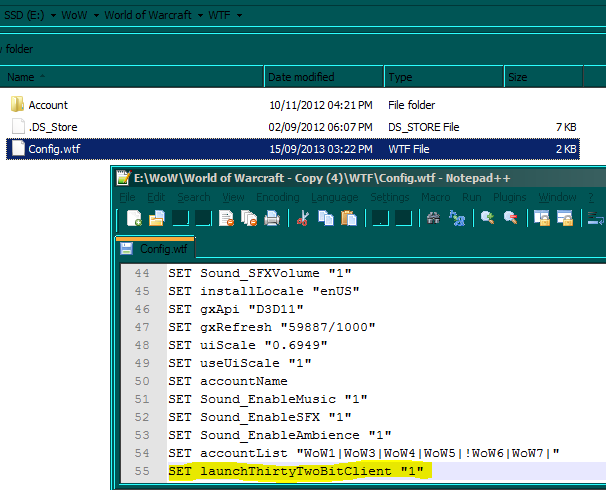Viewport: 606px width, 490px height.
Task: Click the Replace icon in toolbar
Action: (x=457, y=218)
